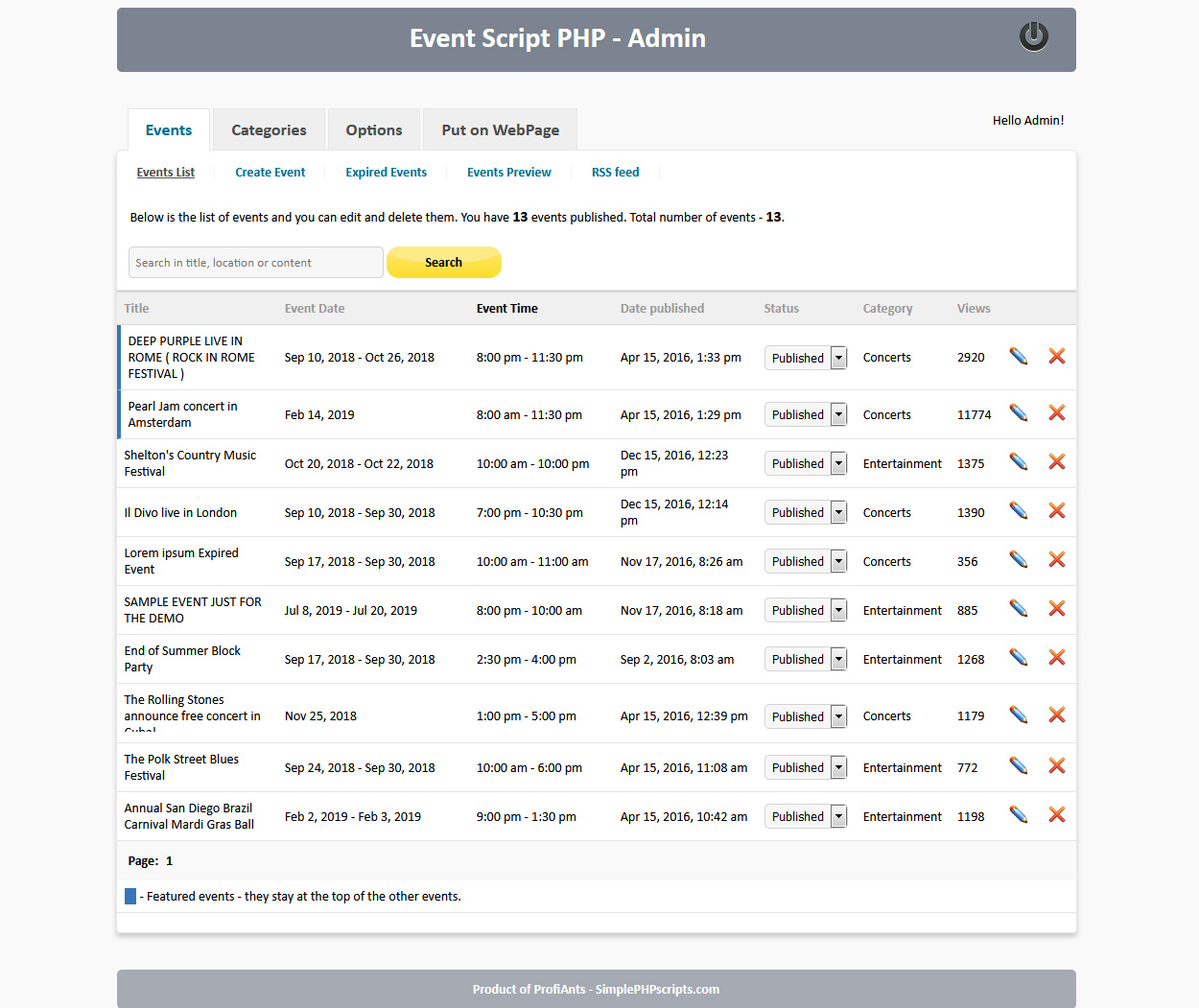Delete Shelton's Country Music Festival
The image size is (1199, 1008).
pyautogui.click(x=1056, y=461)
